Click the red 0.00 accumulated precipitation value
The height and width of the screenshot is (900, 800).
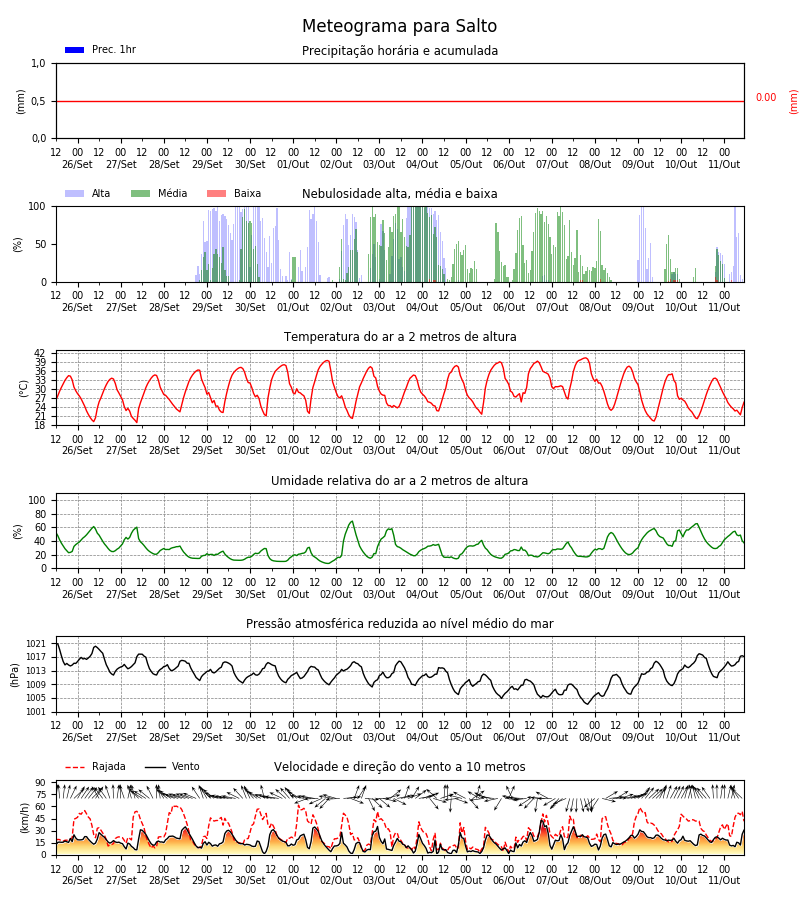click(766, 98)
